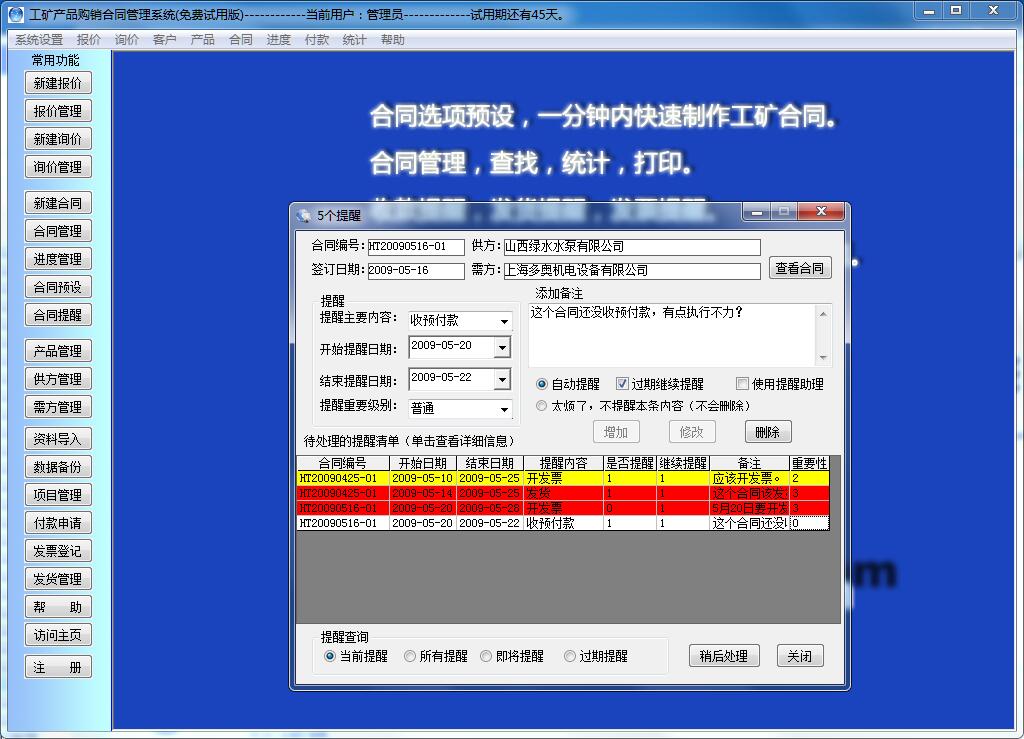Click the 合同提醒 sidebar button

click(x=58, y=315)
